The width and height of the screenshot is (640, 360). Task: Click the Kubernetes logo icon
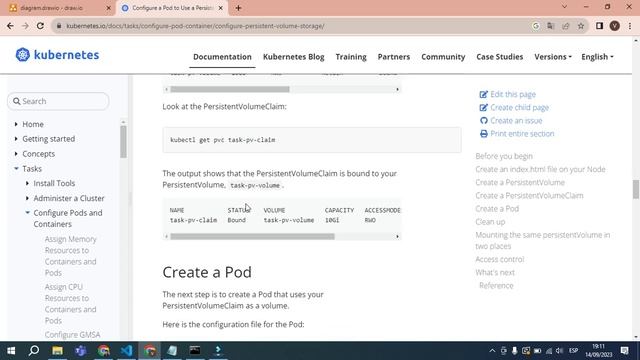pos(23,55)
